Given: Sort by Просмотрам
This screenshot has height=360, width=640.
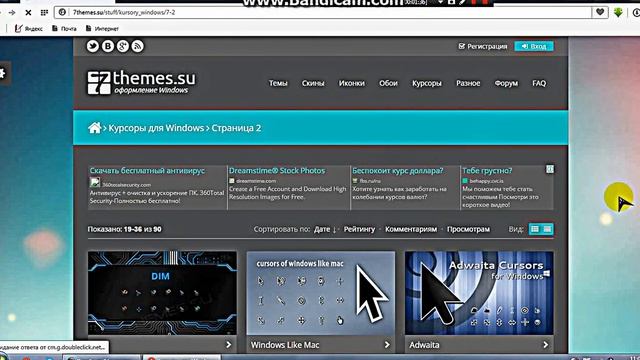Looking at the screenshot, I should [468, 229].
